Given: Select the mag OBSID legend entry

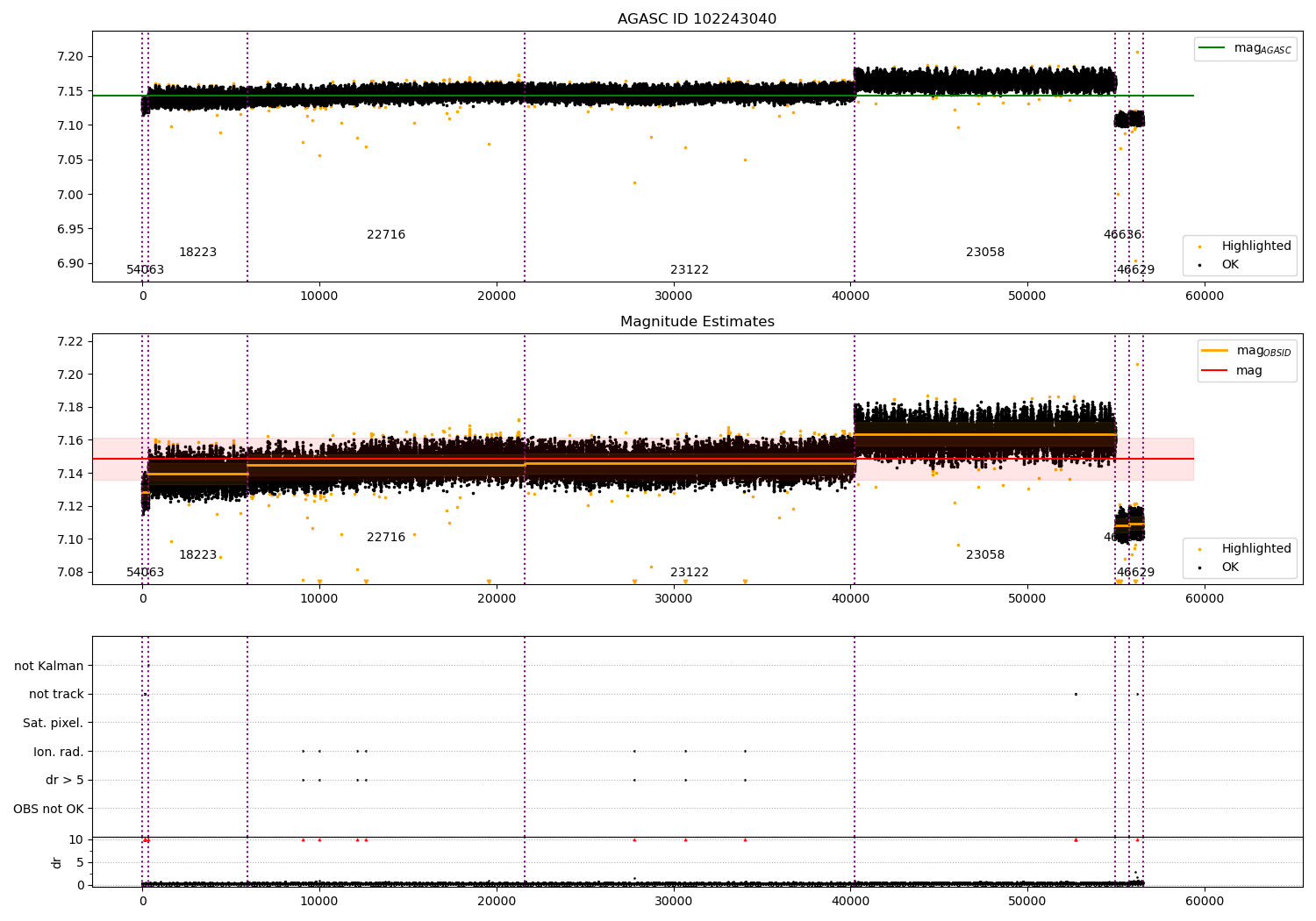Looking at the screenshot, I should coord(1248,351).
